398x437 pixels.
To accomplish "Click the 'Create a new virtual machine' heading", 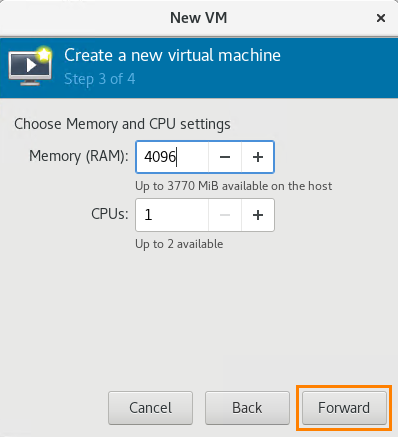I will tap(172, 55).
